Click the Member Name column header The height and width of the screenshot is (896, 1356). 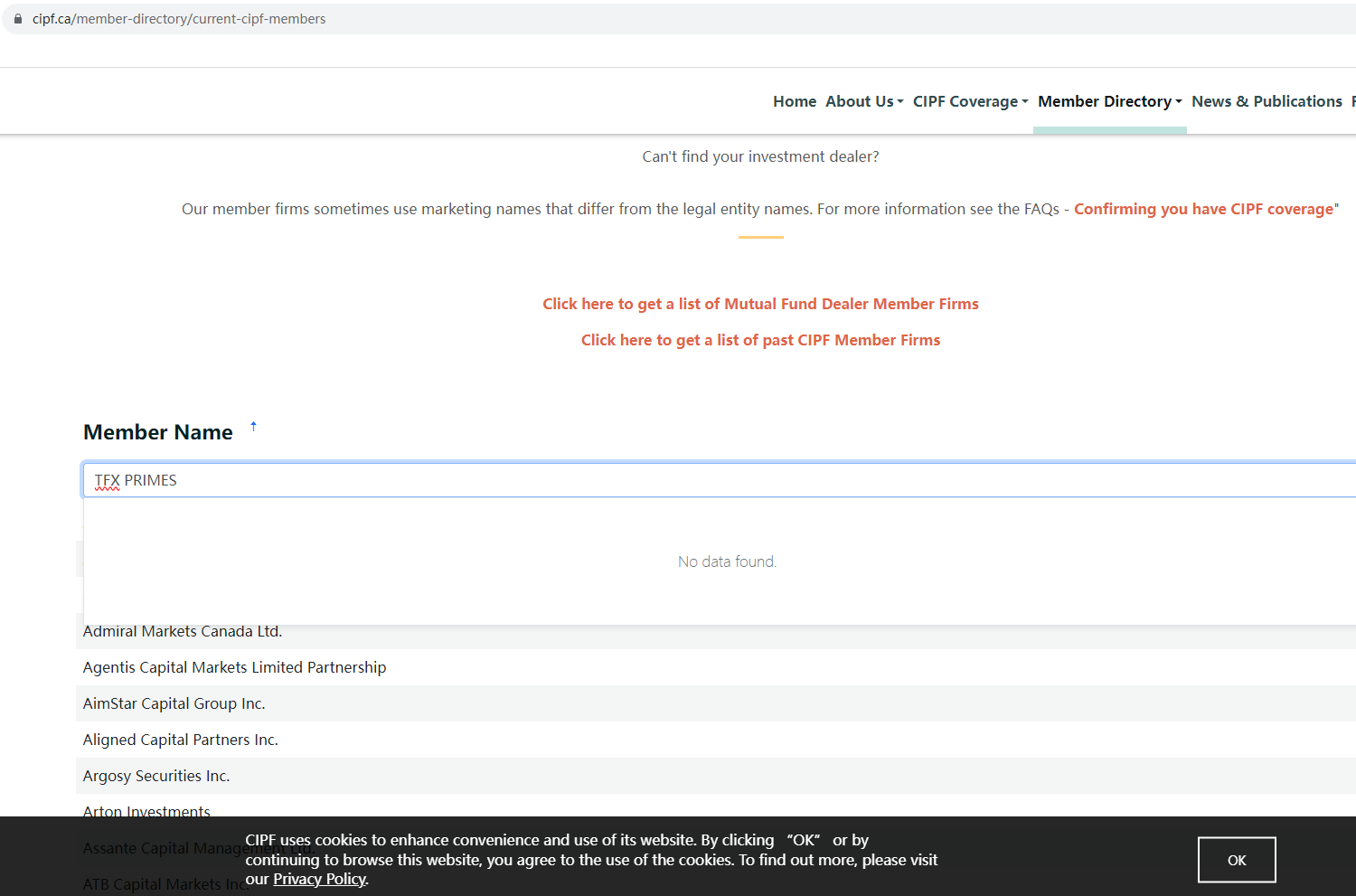[158, 432]
